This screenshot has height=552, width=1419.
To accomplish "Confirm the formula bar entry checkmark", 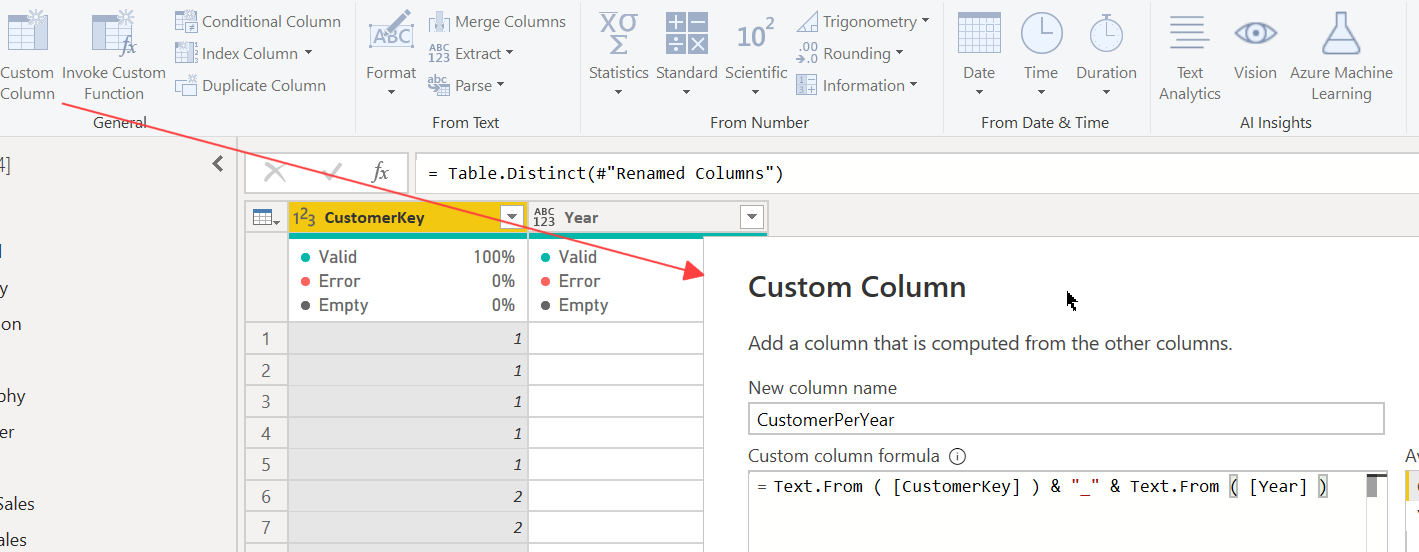I will tap(331, 173).
